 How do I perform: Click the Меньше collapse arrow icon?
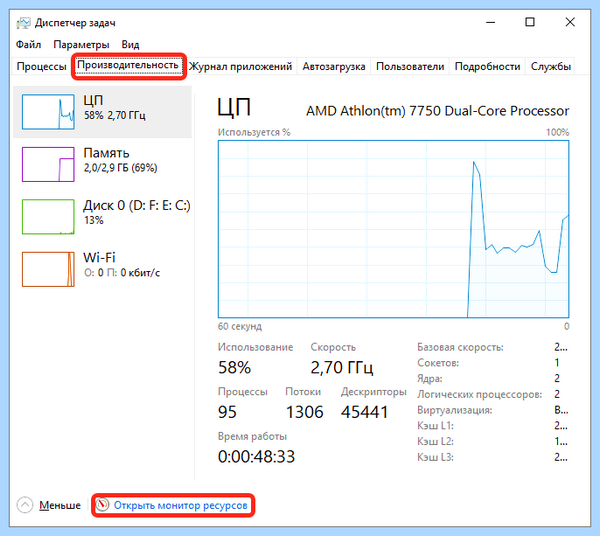[25, 505]
